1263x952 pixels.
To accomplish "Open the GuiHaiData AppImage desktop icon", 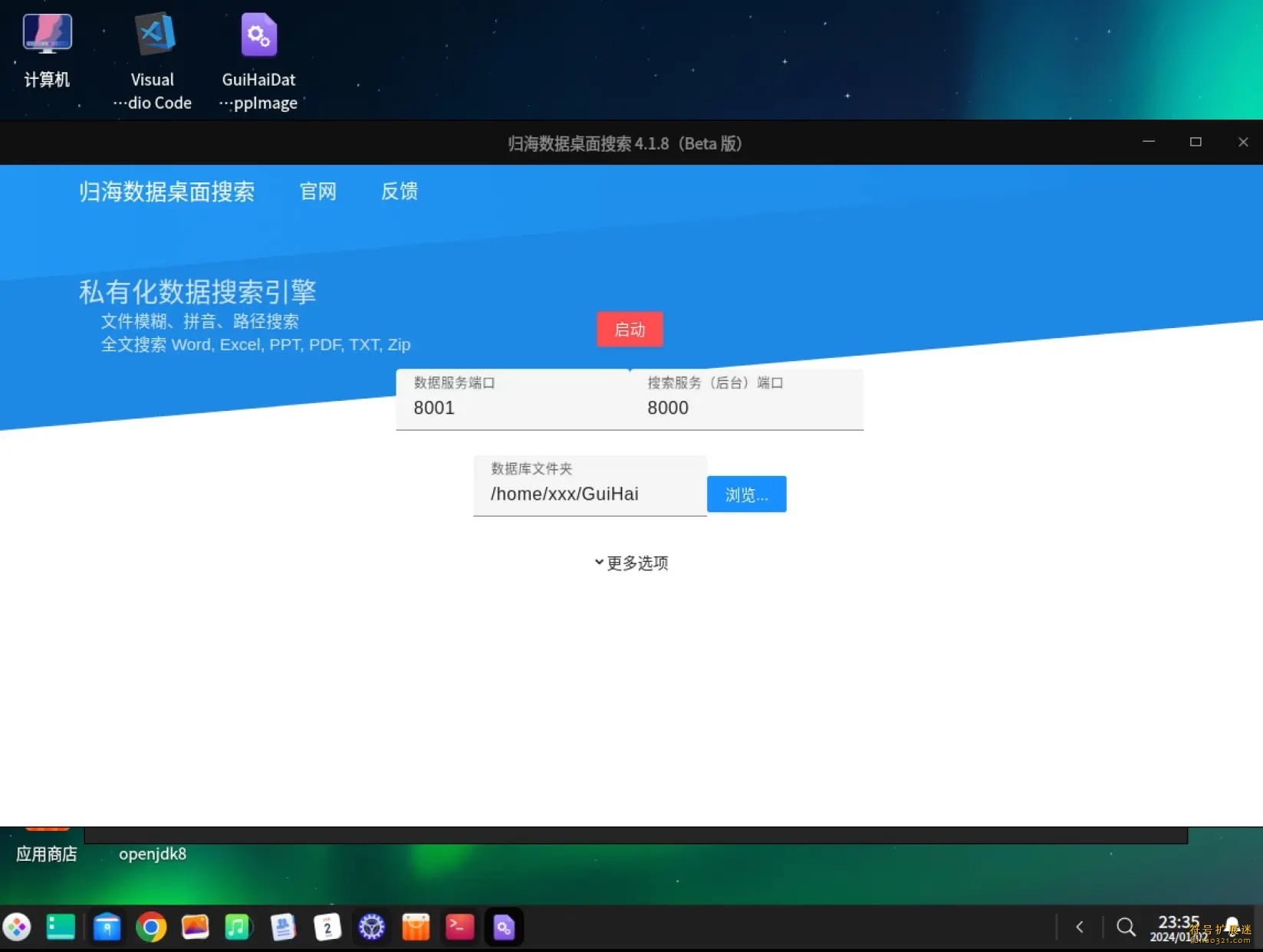I will pyautogui.click(x=258, y=61).
